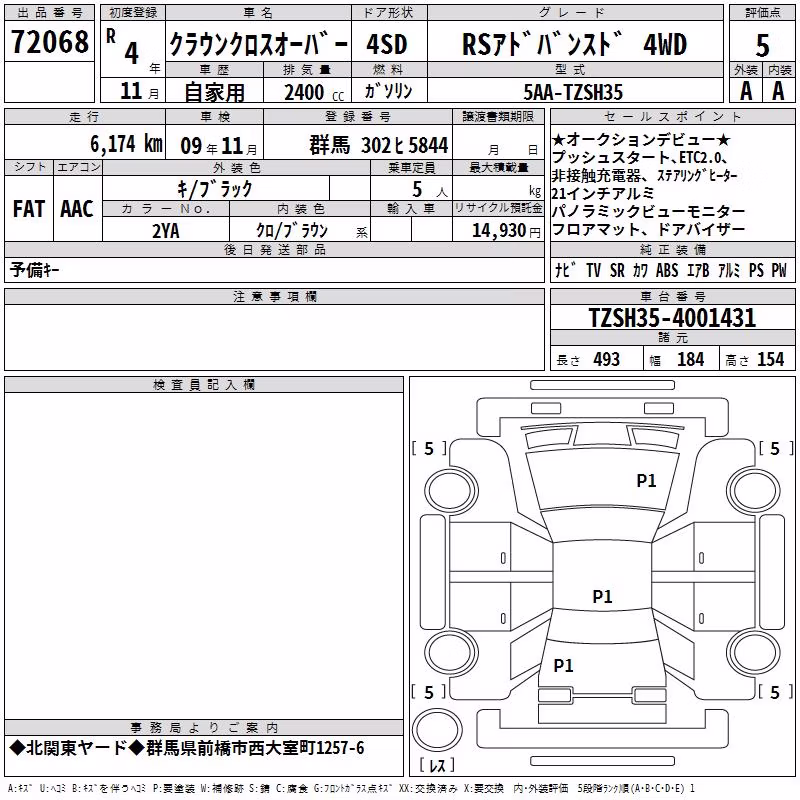Click model code 5AA-TZSH35

(x=573, y=92)
